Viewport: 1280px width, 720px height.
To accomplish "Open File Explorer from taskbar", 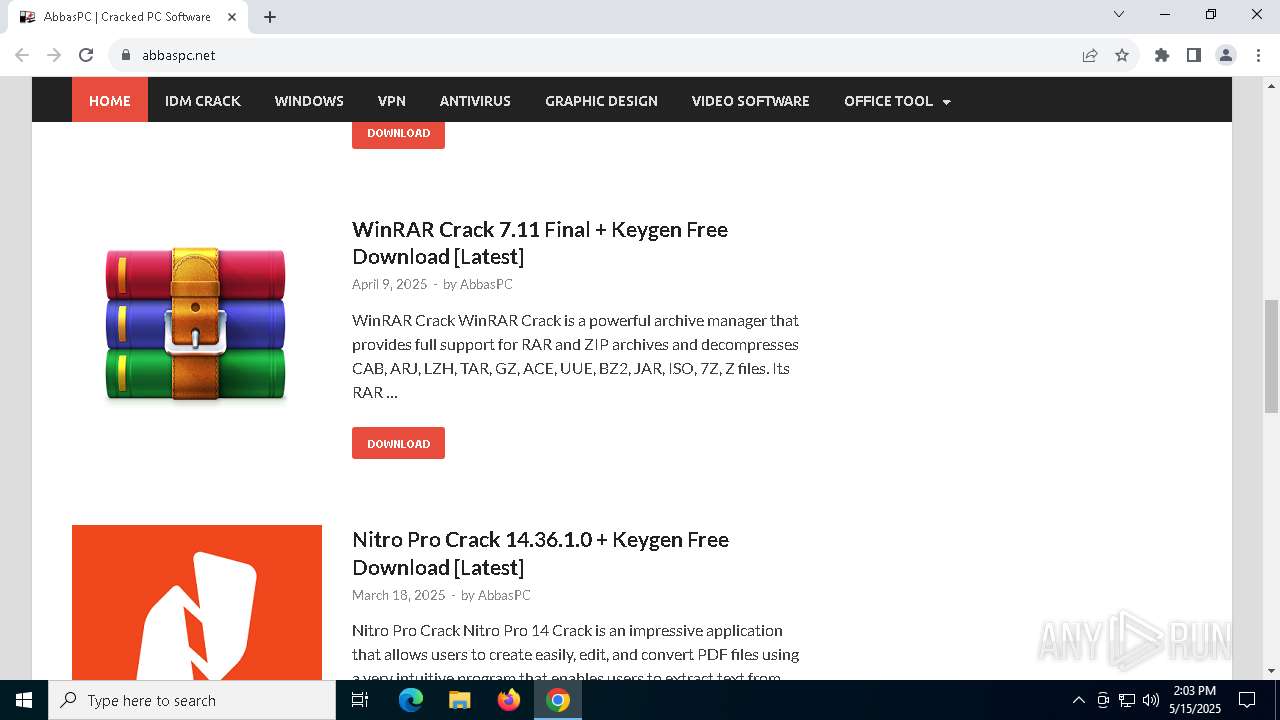I will pos(460,700).
